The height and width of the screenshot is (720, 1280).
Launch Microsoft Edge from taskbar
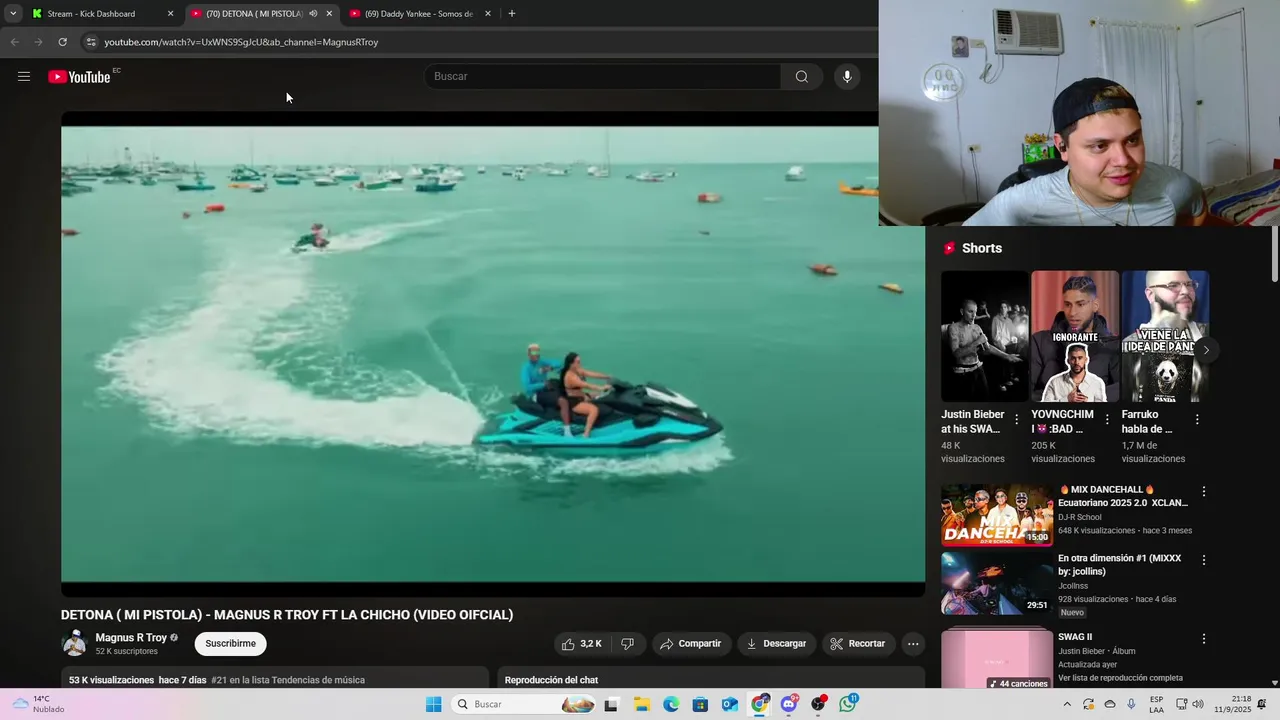[670, 704]
